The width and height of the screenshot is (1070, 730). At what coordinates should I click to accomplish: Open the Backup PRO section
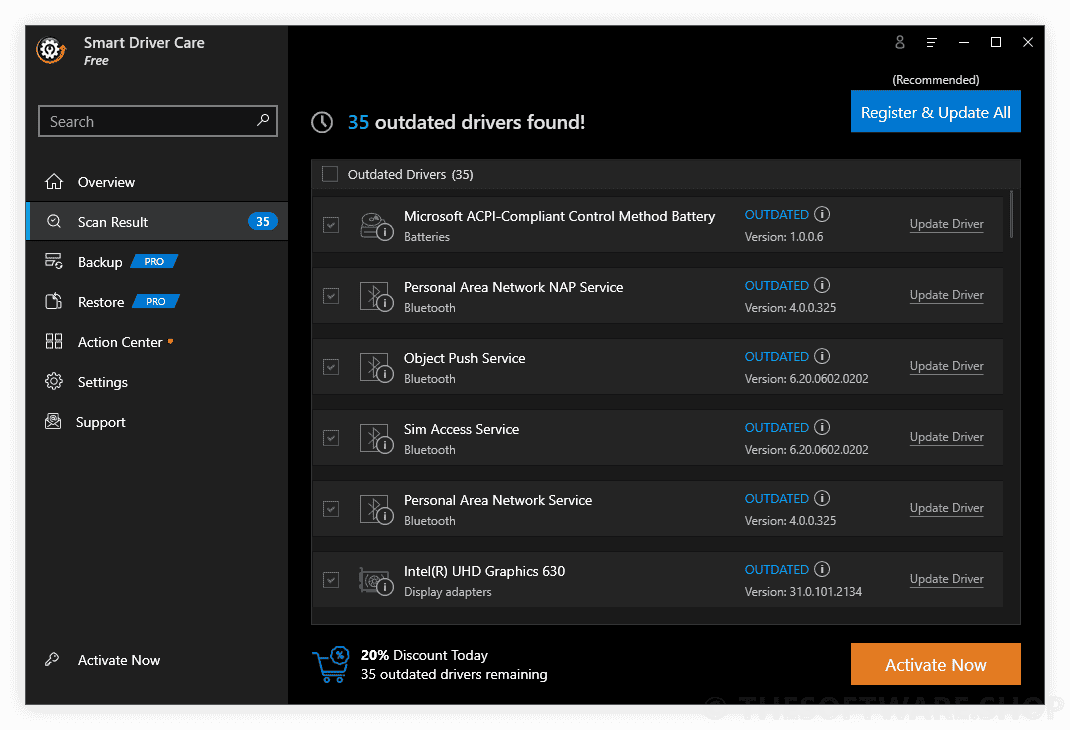tap(157, 261)
